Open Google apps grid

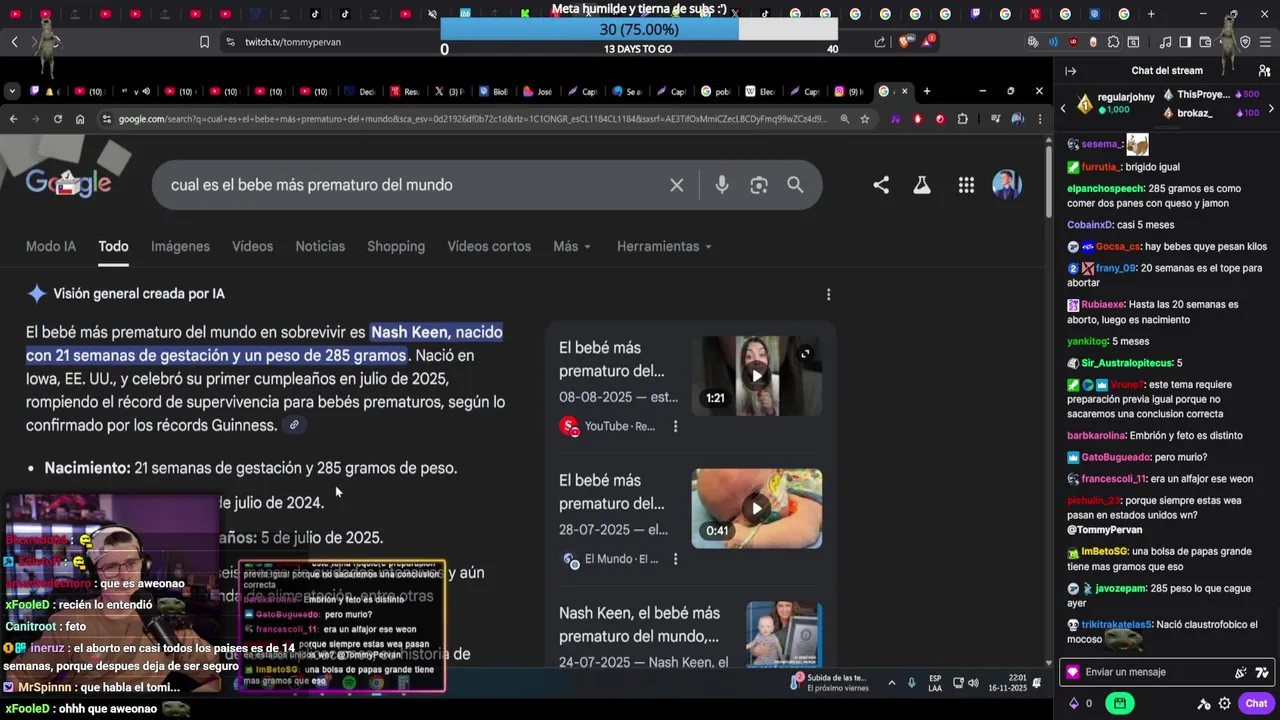point(966,185)
